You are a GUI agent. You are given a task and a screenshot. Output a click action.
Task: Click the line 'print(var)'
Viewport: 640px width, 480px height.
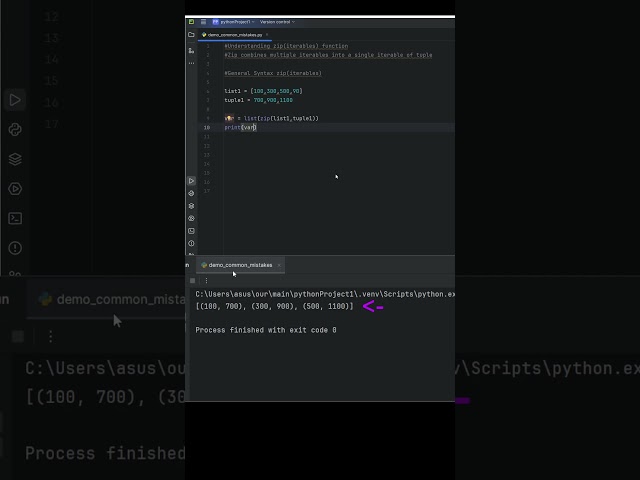[x=240, y=127]
